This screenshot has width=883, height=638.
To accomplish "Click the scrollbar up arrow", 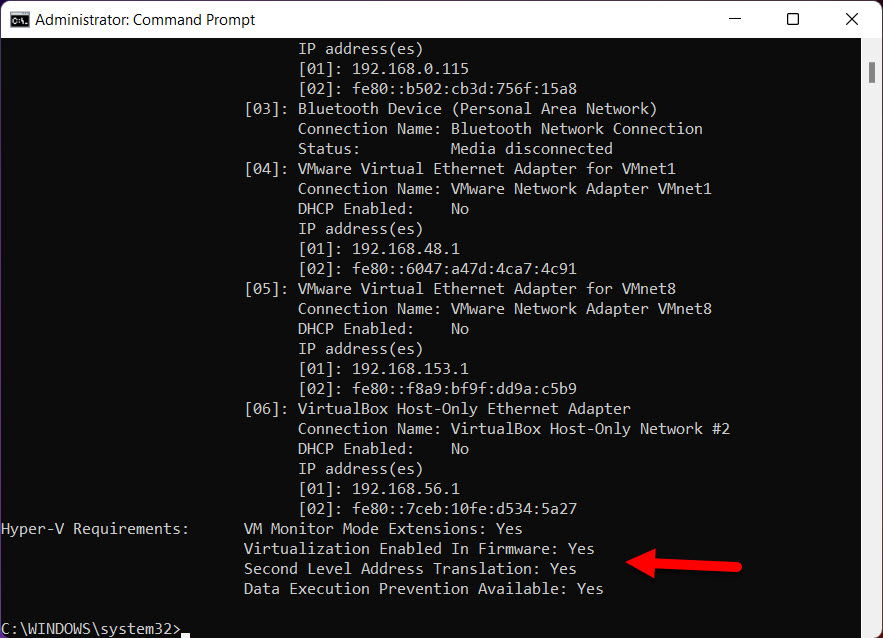I will point(872,45).
